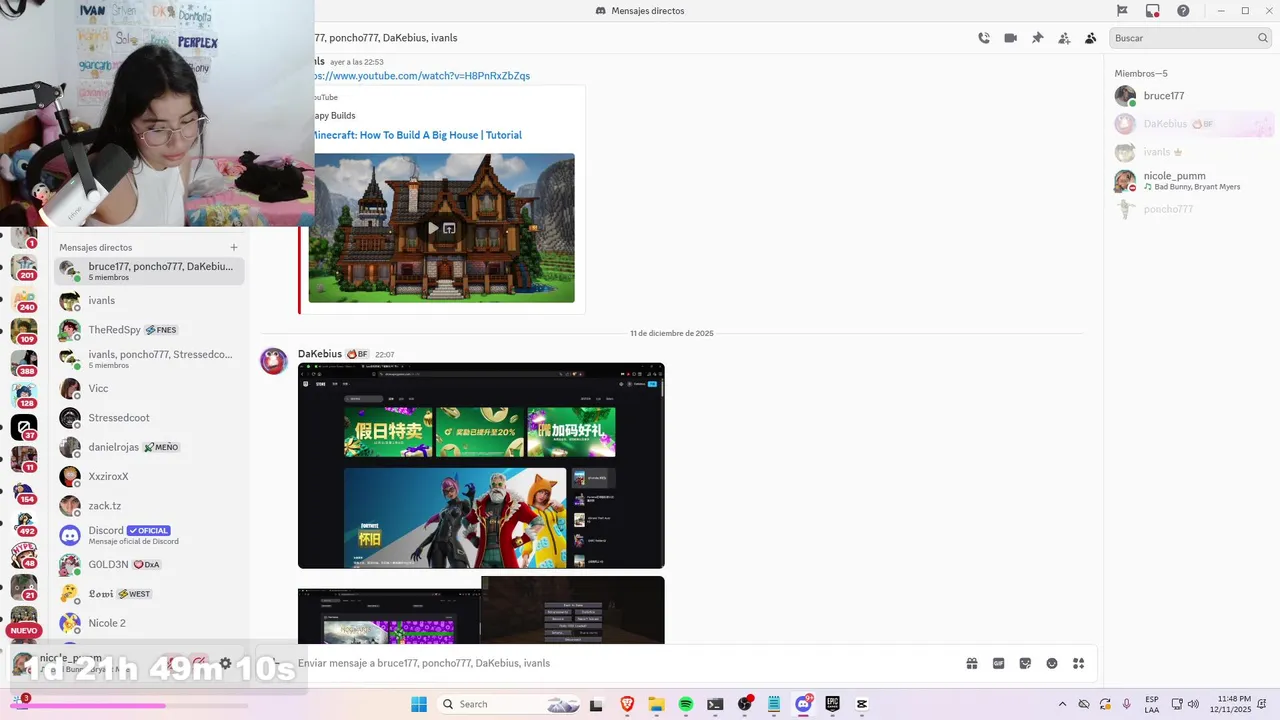Open the ivanls, poncho777, Stressedcoot group
The image size is (1280, 720).
[149, 359]
